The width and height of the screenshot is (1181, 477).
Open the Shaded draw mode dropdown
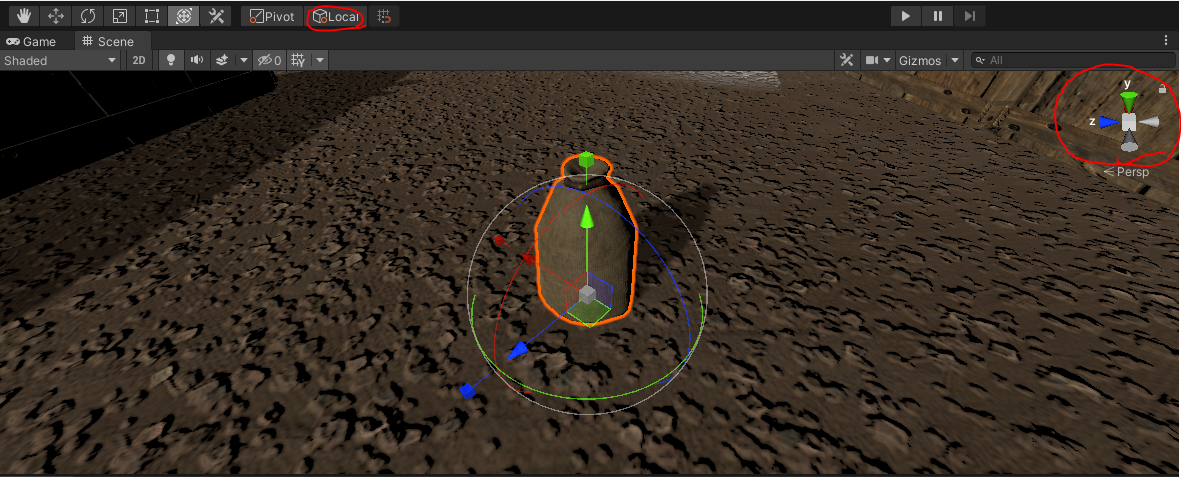pos(60,60)
